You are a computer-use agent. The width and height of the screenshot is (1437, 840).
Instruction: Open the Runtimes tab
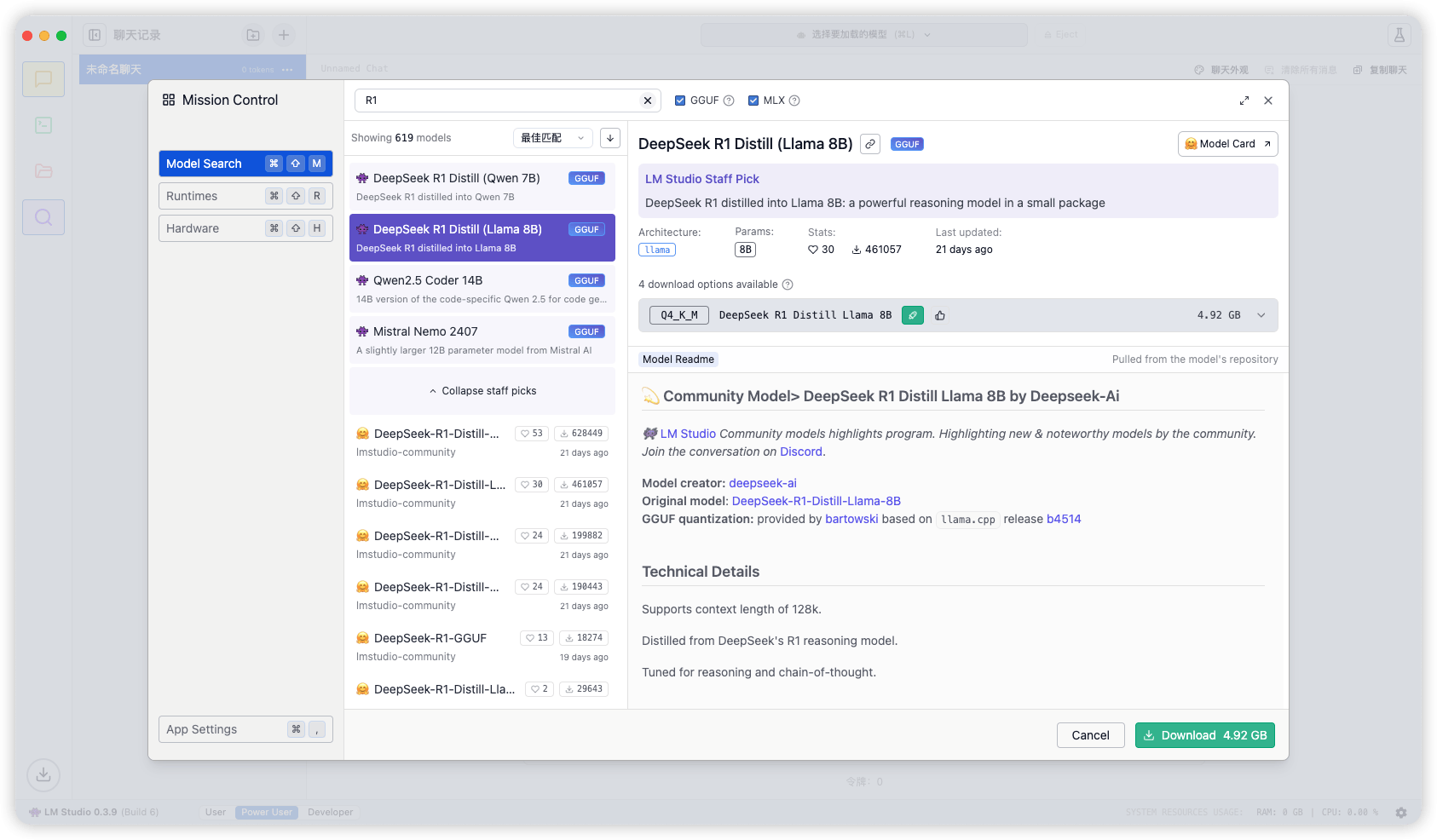click(x=245, y=196)
